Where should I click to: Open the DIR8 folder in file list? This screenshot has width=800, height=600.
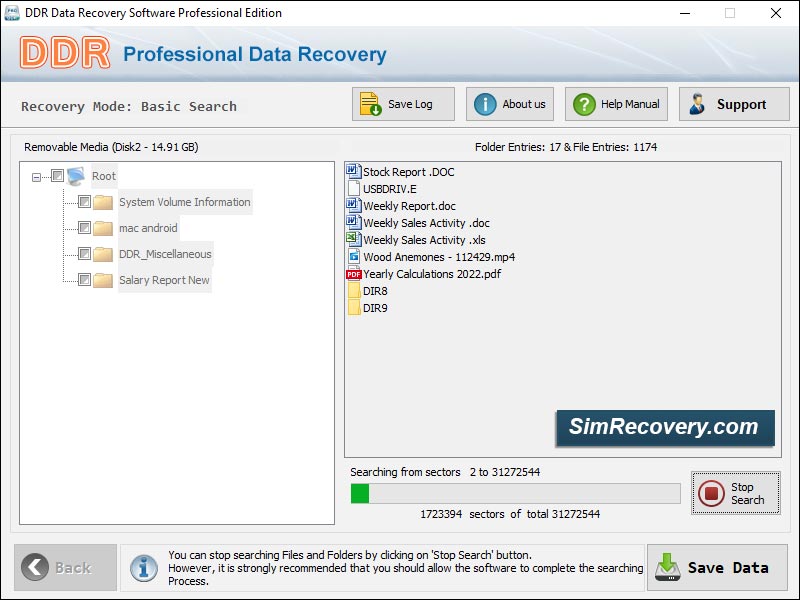[x=374, y=291]
